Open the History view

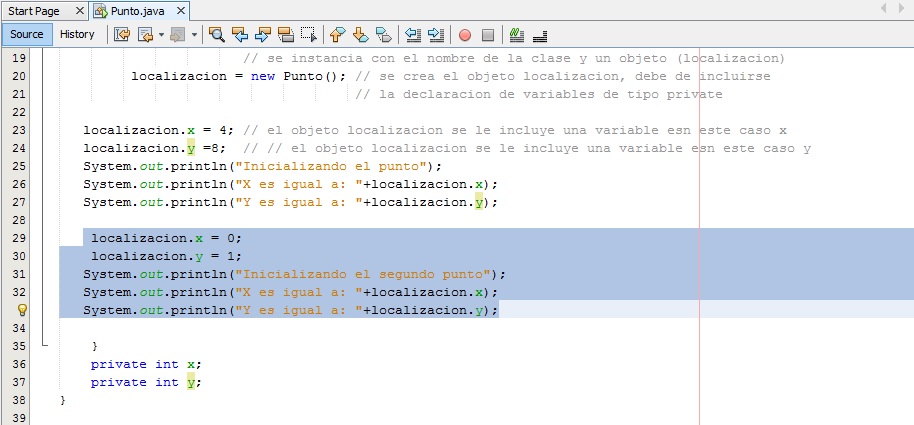77,34
